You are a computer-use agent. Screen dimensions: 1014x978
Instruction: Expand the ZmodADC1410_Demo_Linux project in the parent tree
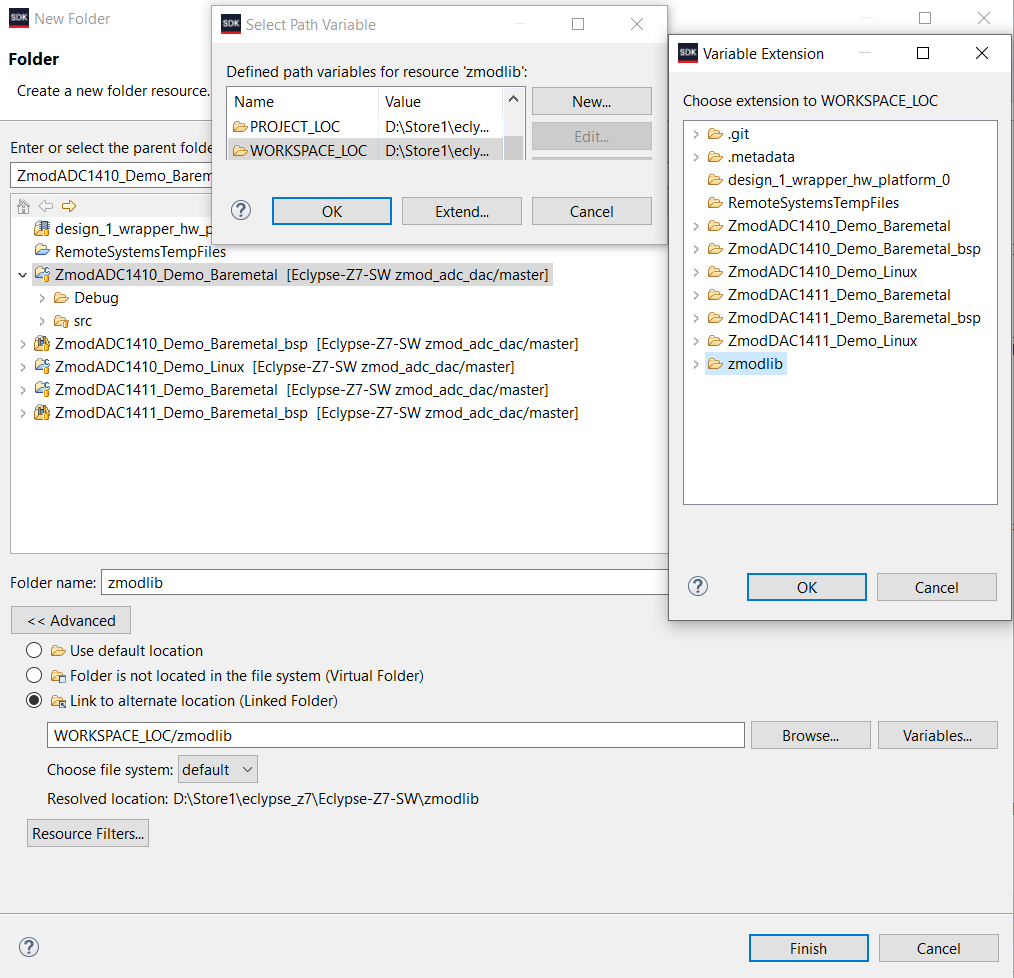click(x=23, y=367)
